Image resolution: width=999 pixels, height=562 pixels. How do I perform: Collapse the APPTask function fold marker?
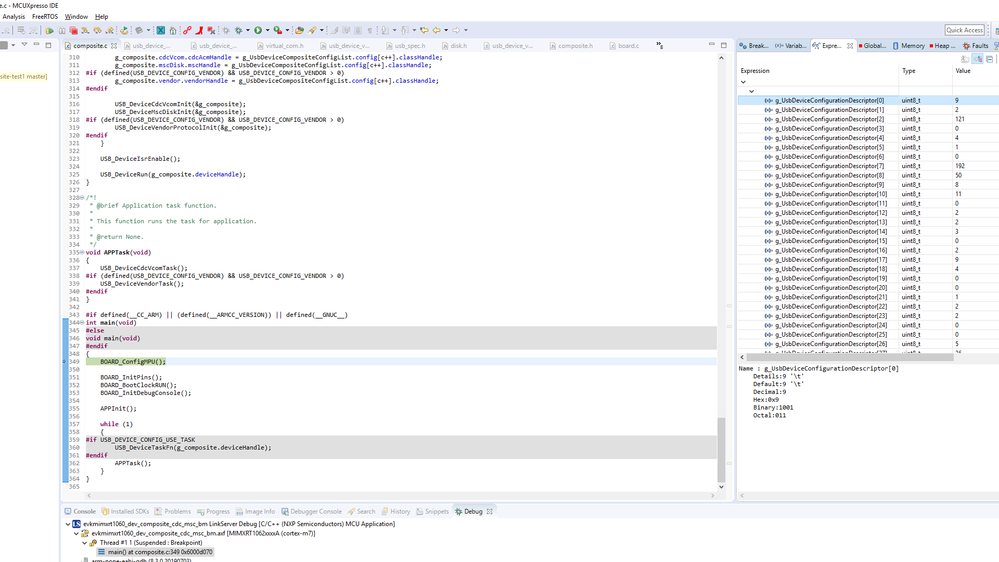[82, 252]
